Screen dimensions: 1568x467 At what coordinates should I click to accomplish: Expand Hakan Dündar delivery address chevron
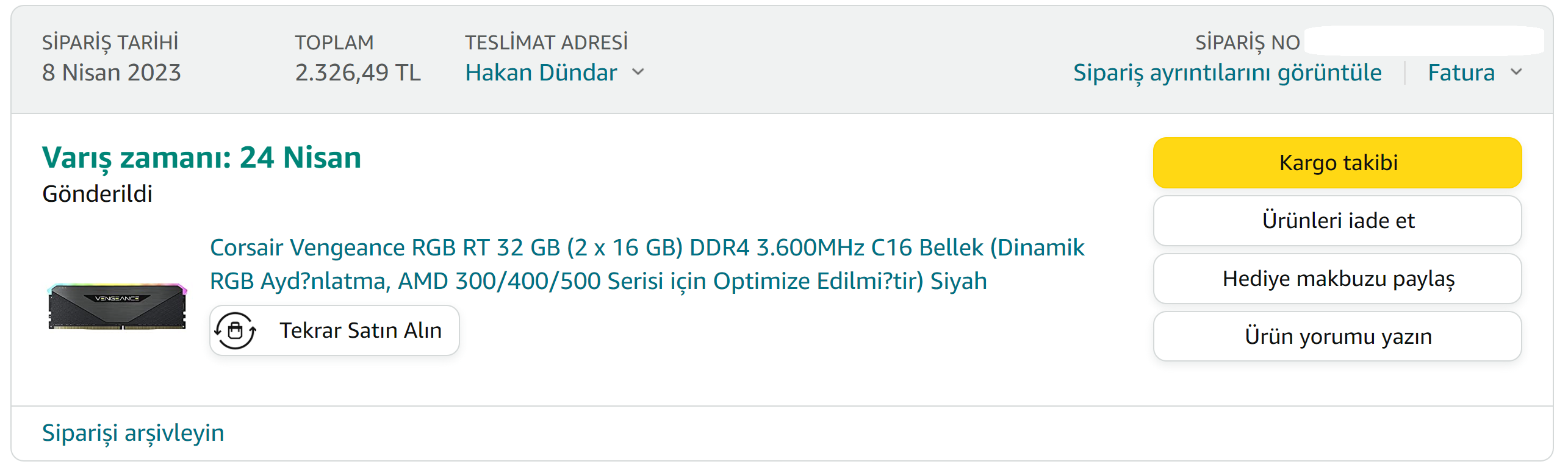click(x=638, y=72)
